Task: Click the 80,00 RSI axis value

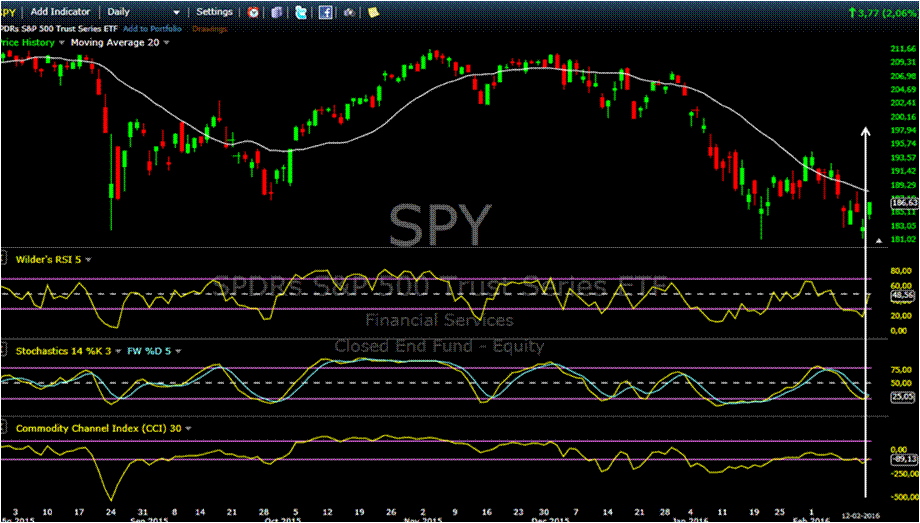Action: [901, 271]
